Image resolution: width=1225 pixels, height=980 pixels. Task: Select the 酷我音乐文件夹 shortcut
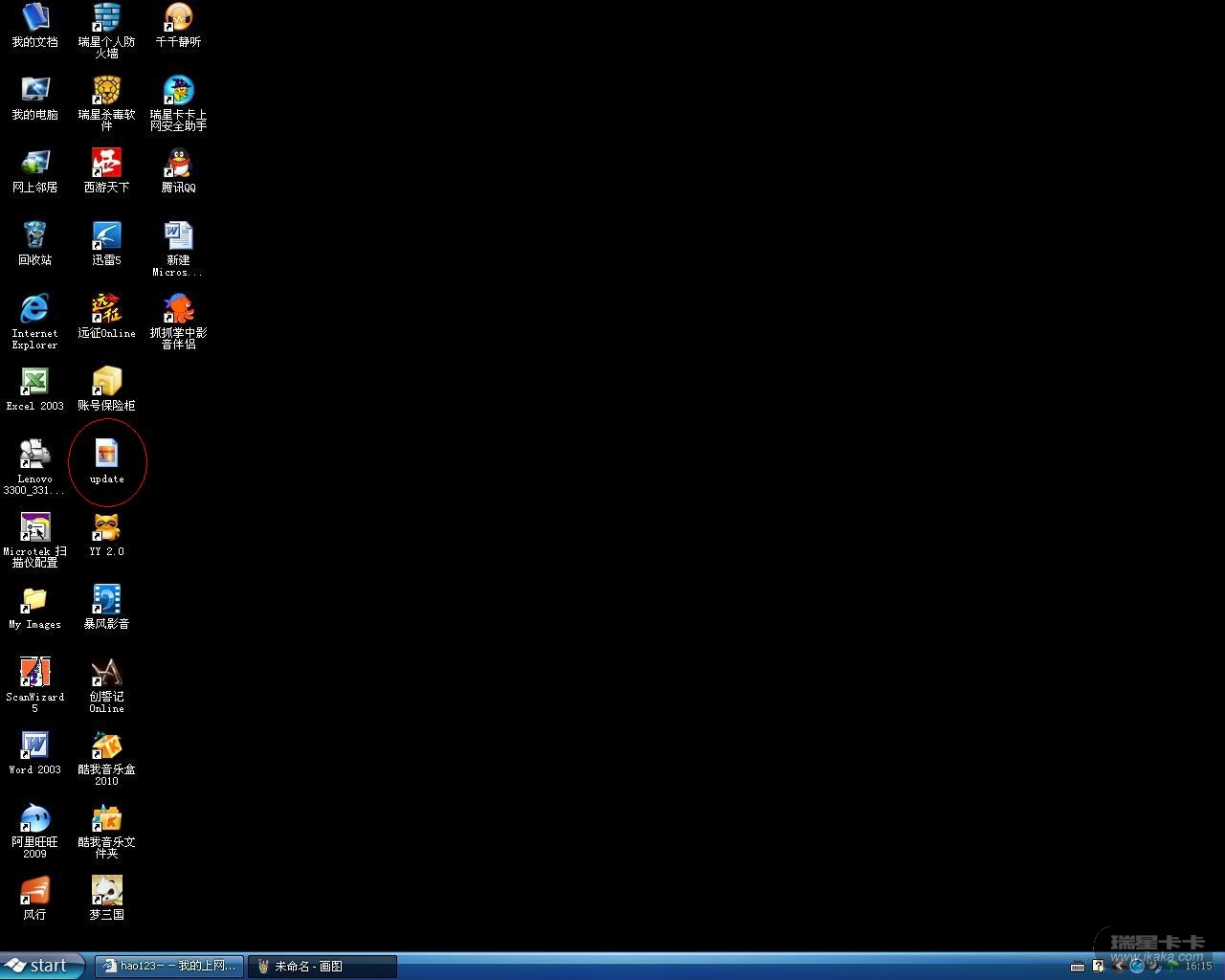[106, 831]
